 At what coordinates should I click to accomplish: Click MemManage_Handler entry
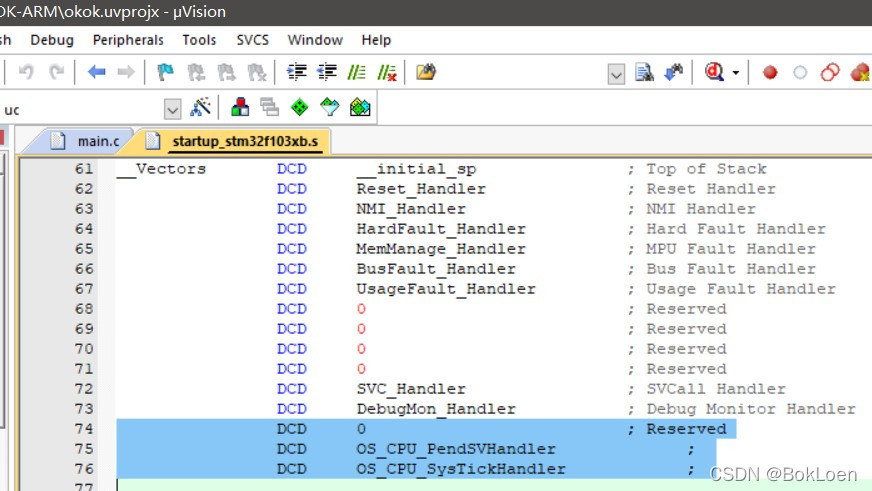click(x=441, y=249)
